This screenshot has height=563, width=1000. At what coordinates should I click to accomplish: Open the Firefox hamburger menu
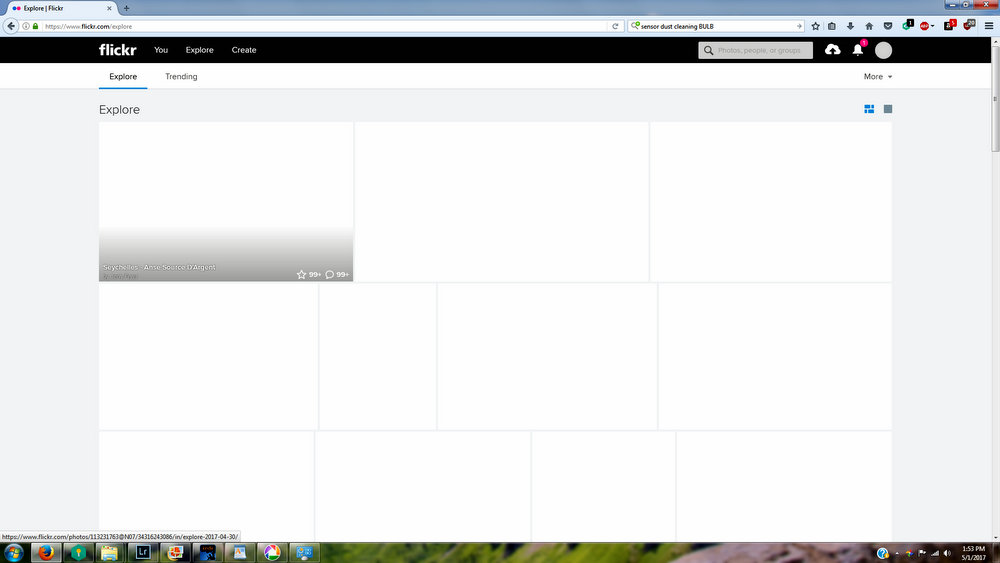pyautogui.click(x=987, y=26)
